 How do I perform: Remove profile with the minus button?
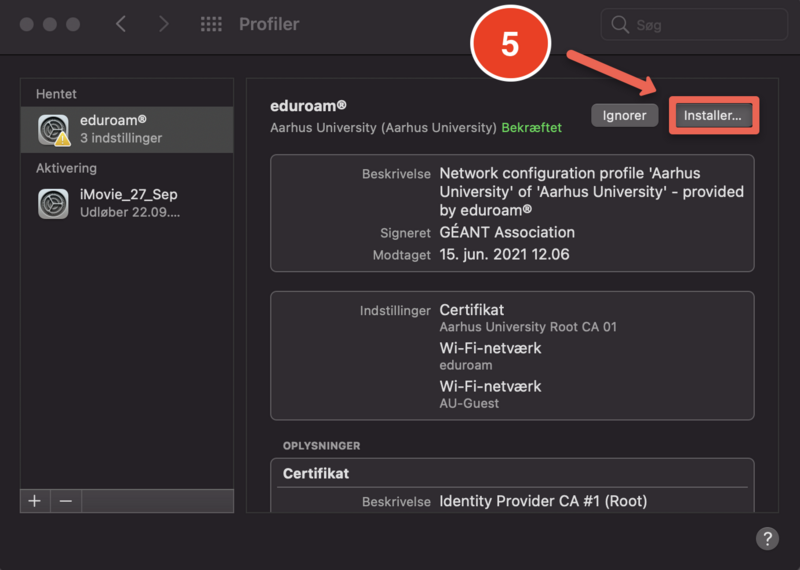coord(66,501)
